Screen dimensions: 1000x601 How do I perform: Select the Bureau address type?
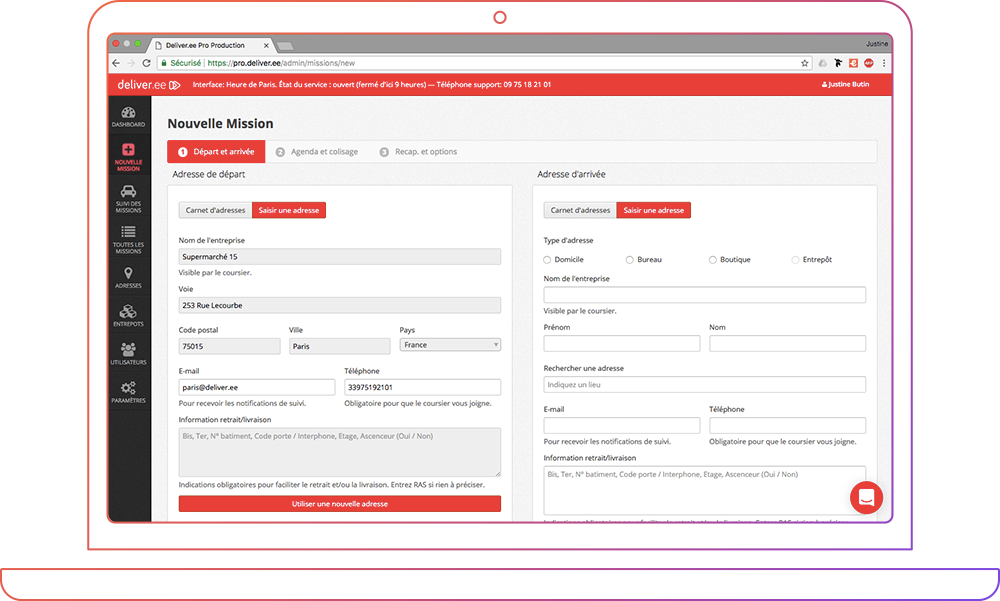(629, 260)
